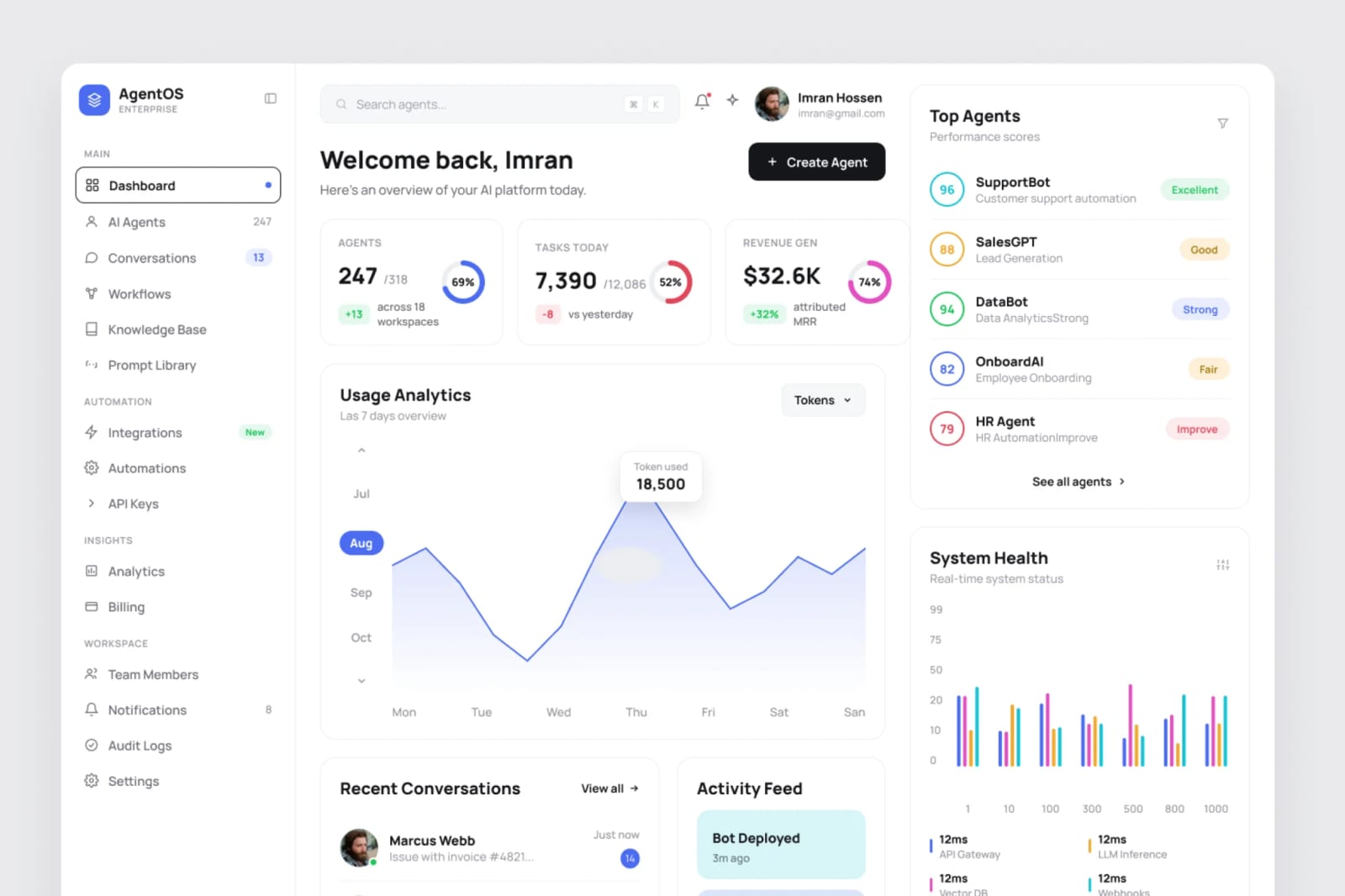The height and width of the screenshot is (896, 1345).
Task: Click the Audit Logs checkmark icon
Action: (x=92, y=745)
